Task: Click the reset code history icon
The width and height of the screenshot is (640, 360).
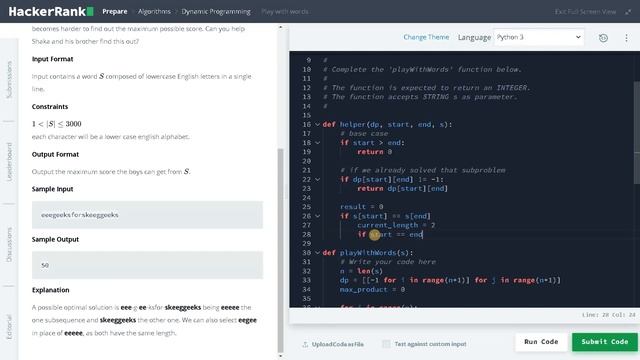Action: [603, 38]
